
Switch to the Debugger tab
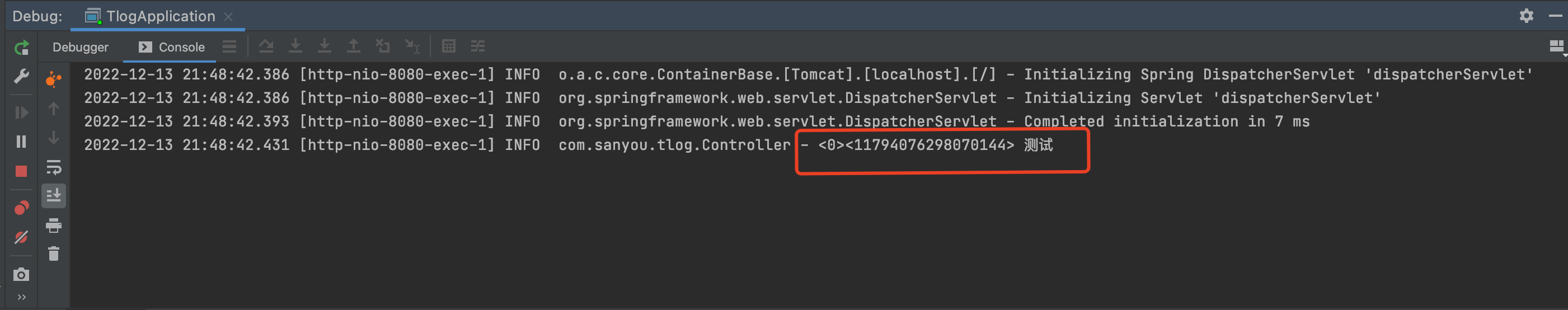click(81, 47)
